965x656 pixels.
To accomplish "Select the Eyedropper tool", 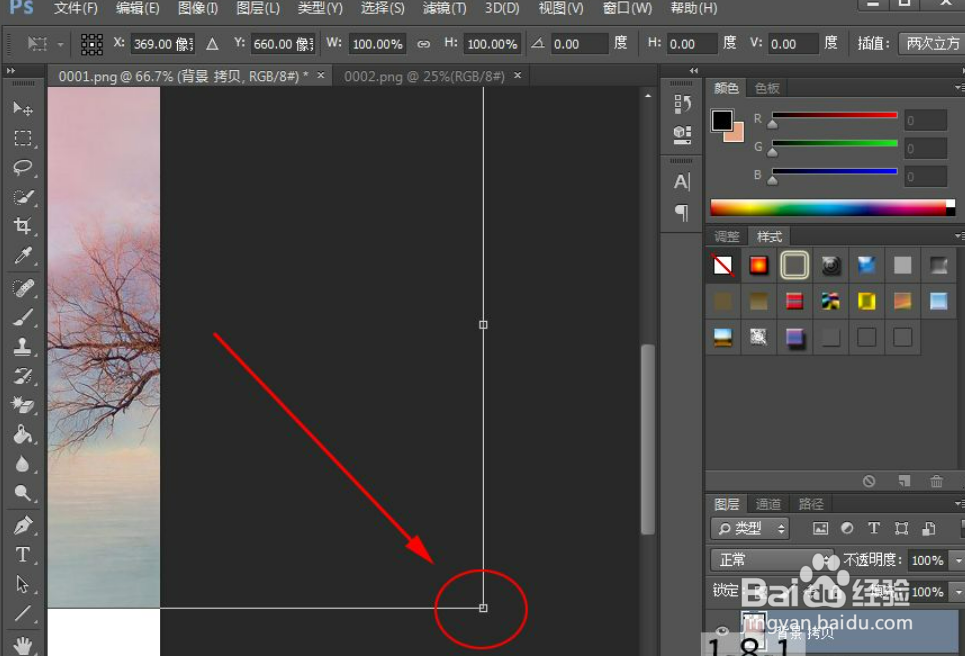I will (23, 255).
